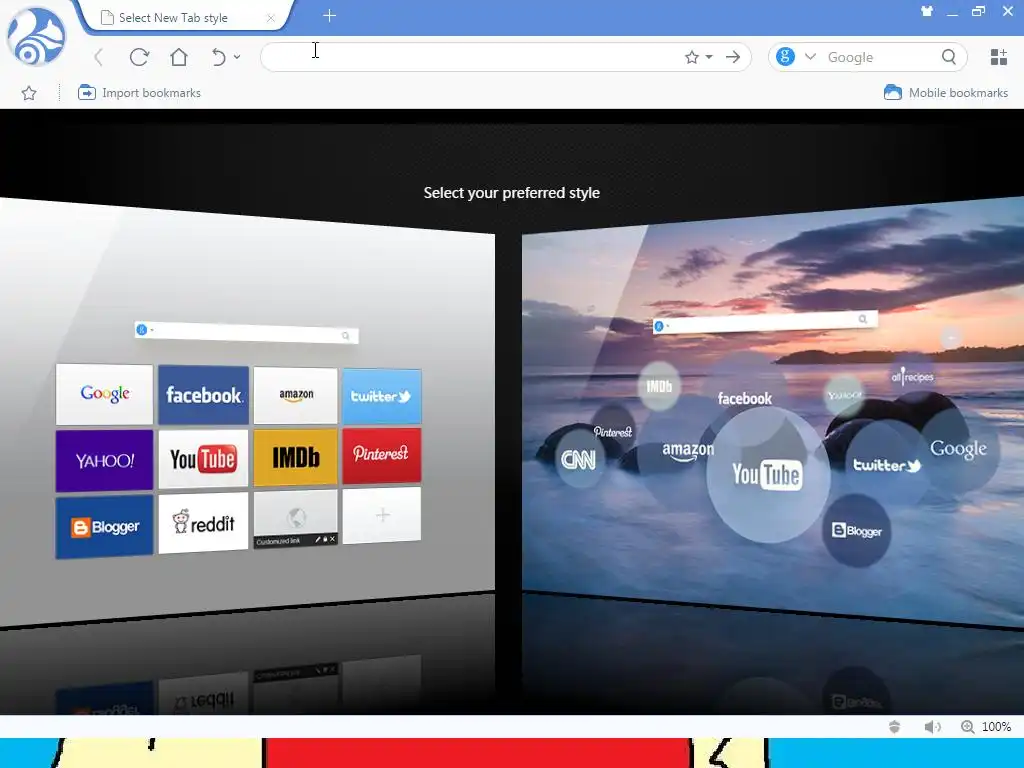The image size is (1024, 768).
Task: Click the amazon tile in classic preview
Action: tap(296, 395)
